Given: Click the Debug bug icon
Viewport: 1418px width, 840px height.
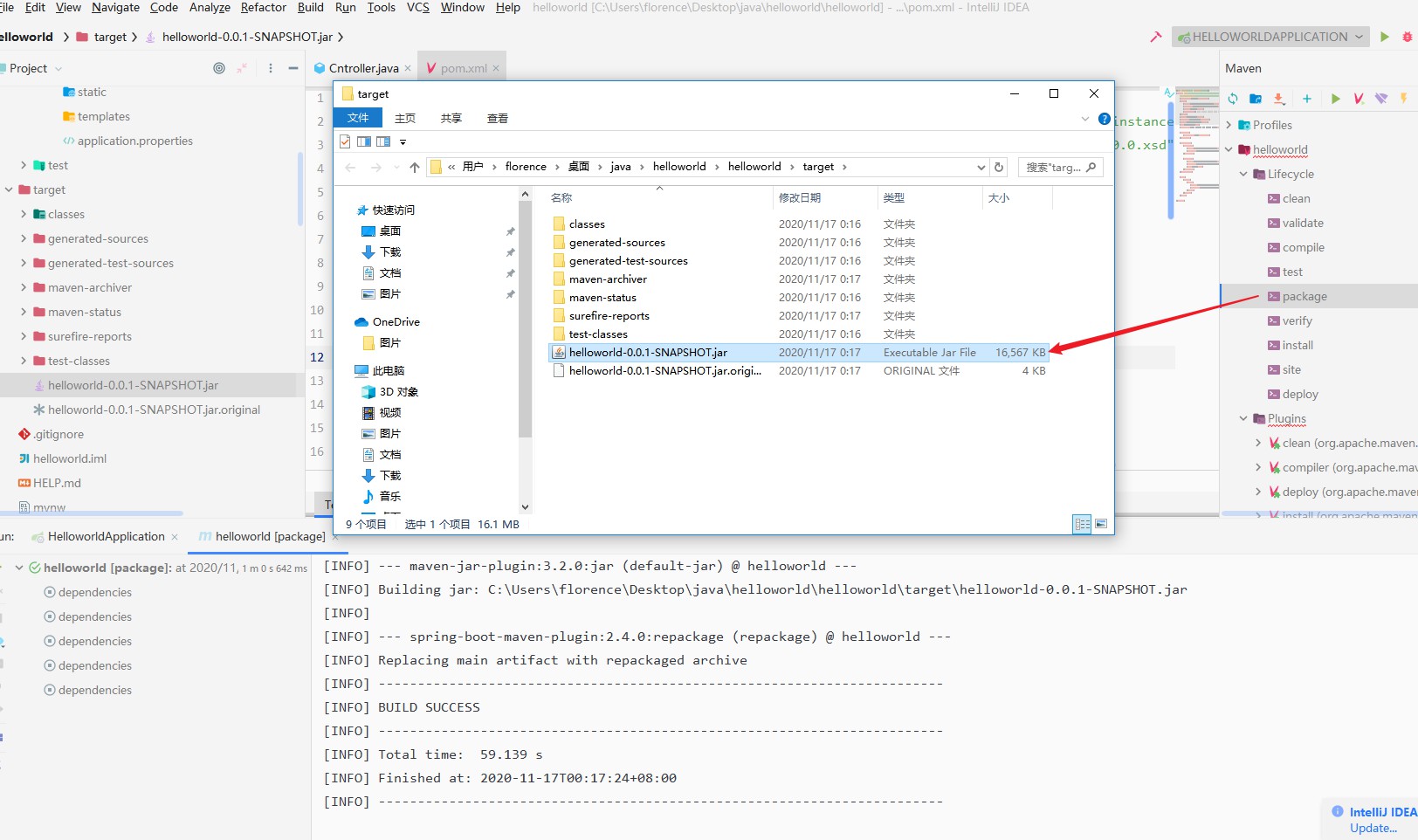Looking at the screenshot, I should click(x=1408, y=37).
